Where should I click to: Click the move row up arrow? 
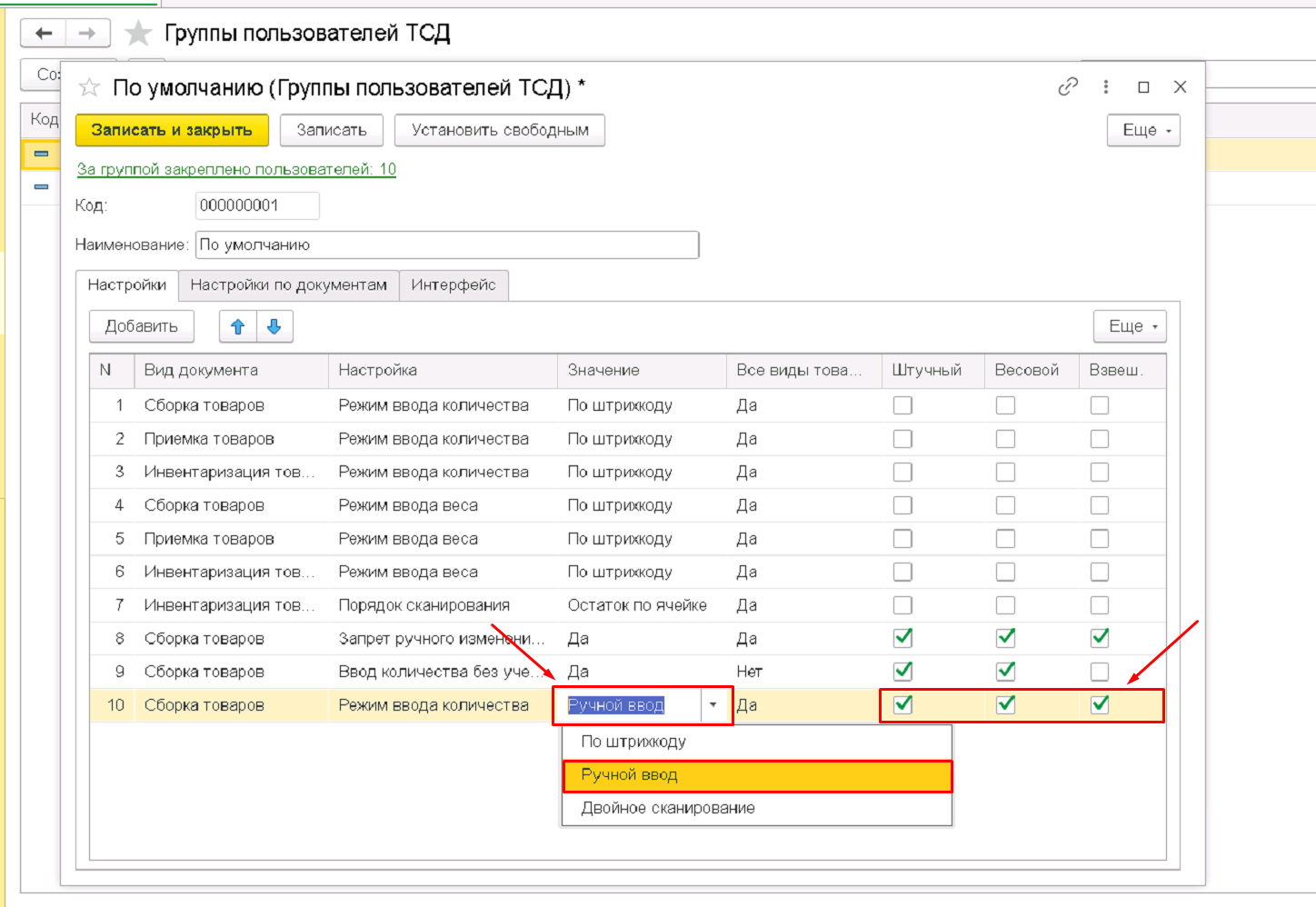point(238,326)
